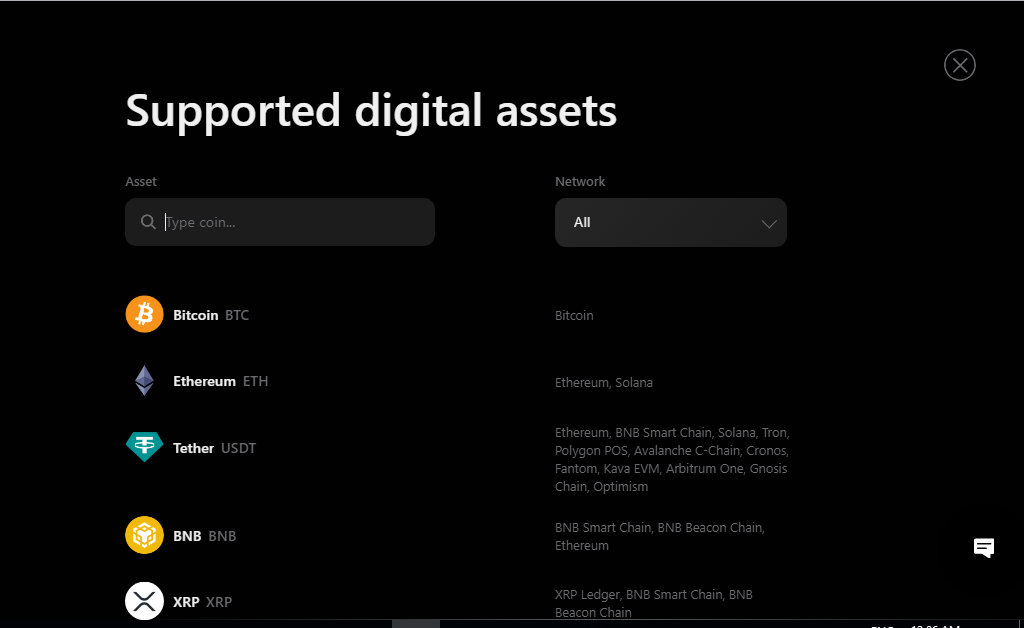
Task: Select the bold BNB asset name
Action: click(187, 536)
